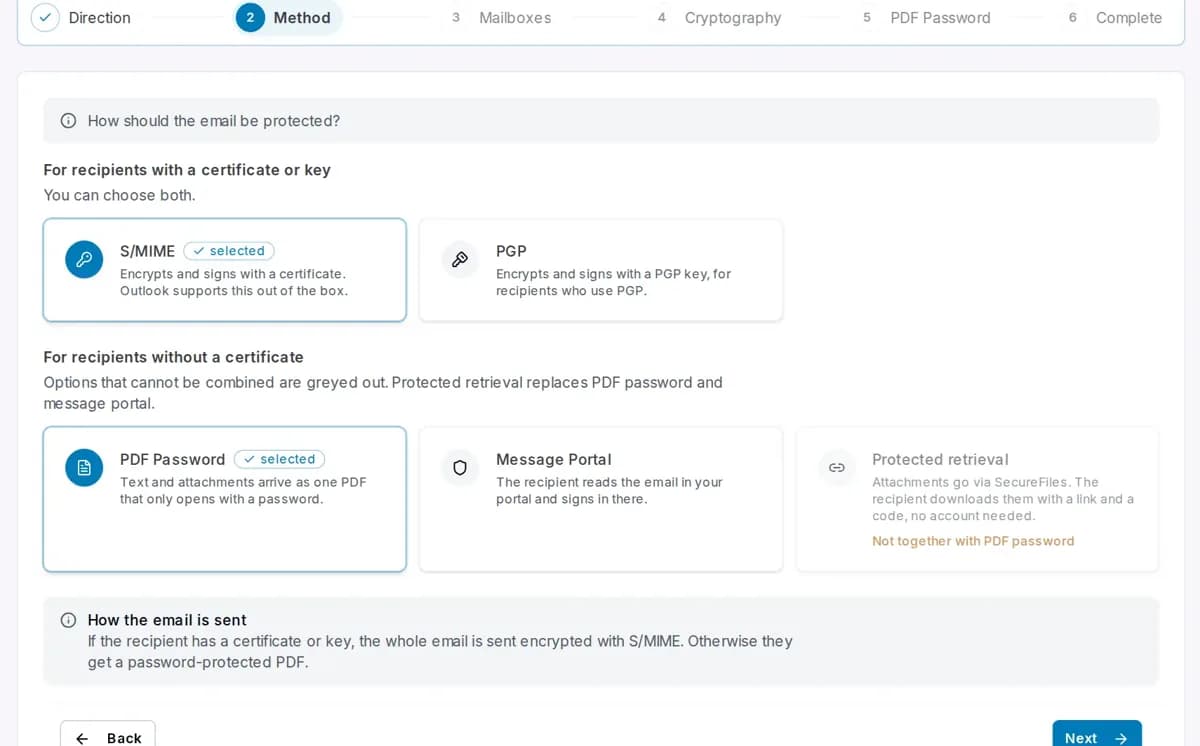Click the right arrow on the Next button
1200x746 pixels.
tap(1121, 738)
